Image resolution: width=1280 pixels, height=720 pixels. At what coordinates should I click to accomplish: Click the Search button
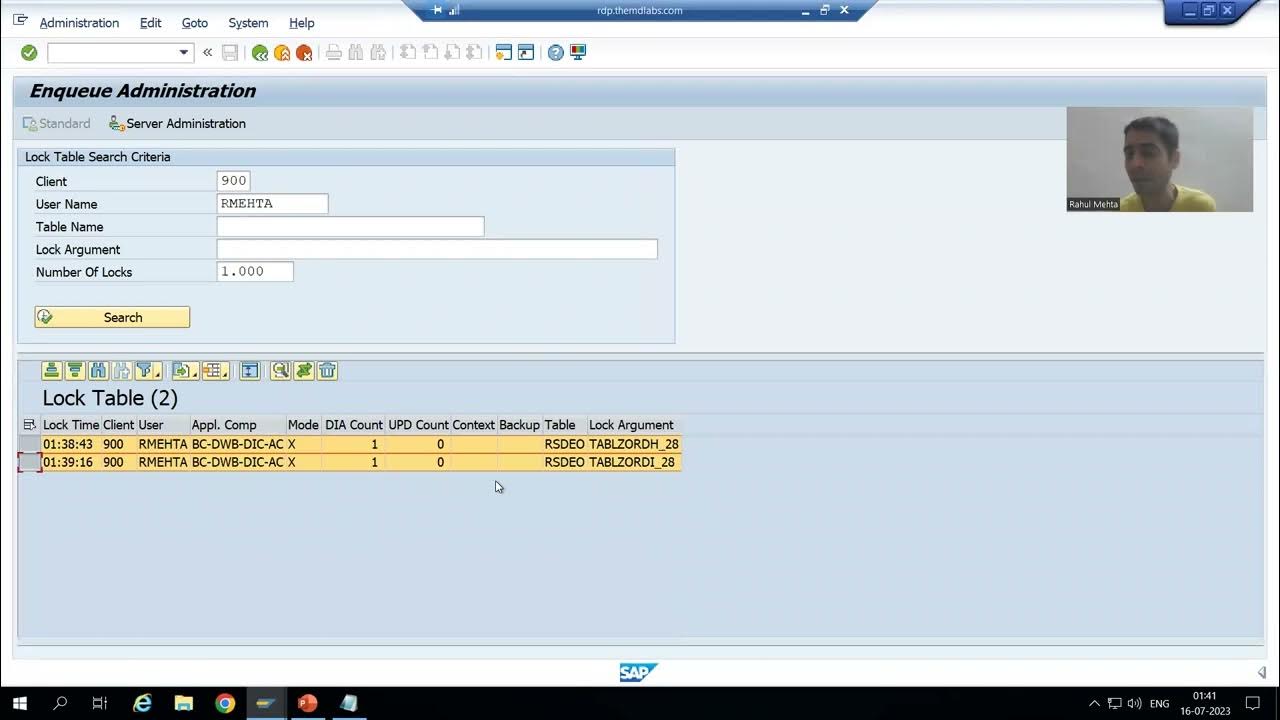click(112, 317)
